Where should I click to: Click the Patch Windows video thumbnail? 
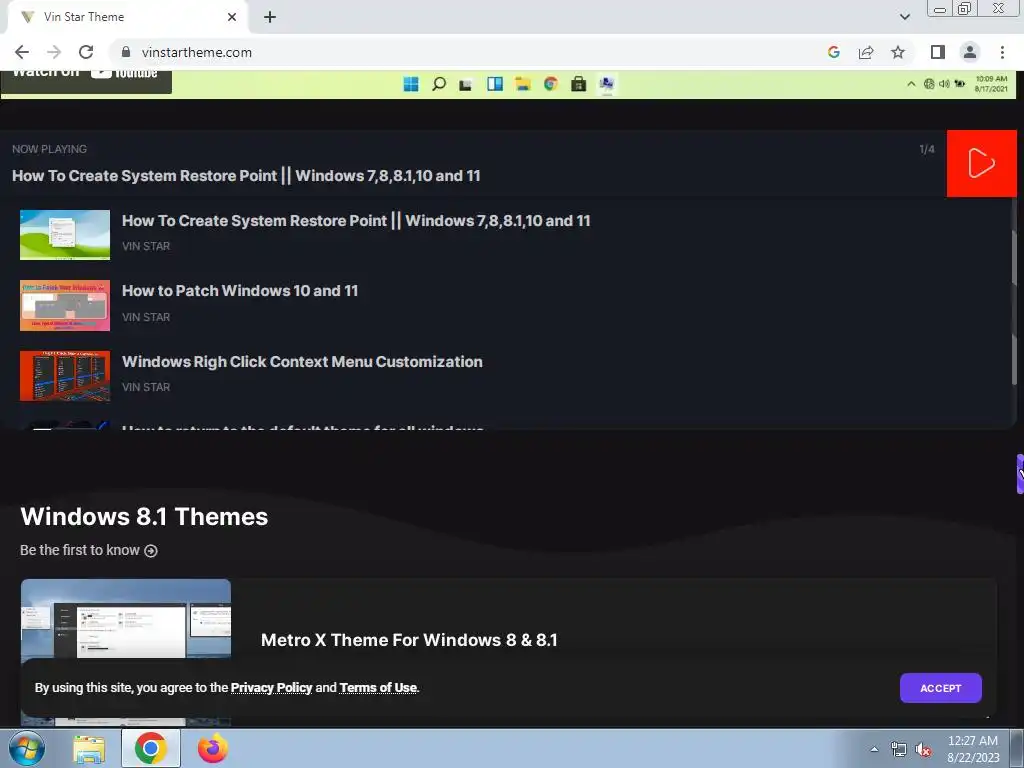[65, 306]
